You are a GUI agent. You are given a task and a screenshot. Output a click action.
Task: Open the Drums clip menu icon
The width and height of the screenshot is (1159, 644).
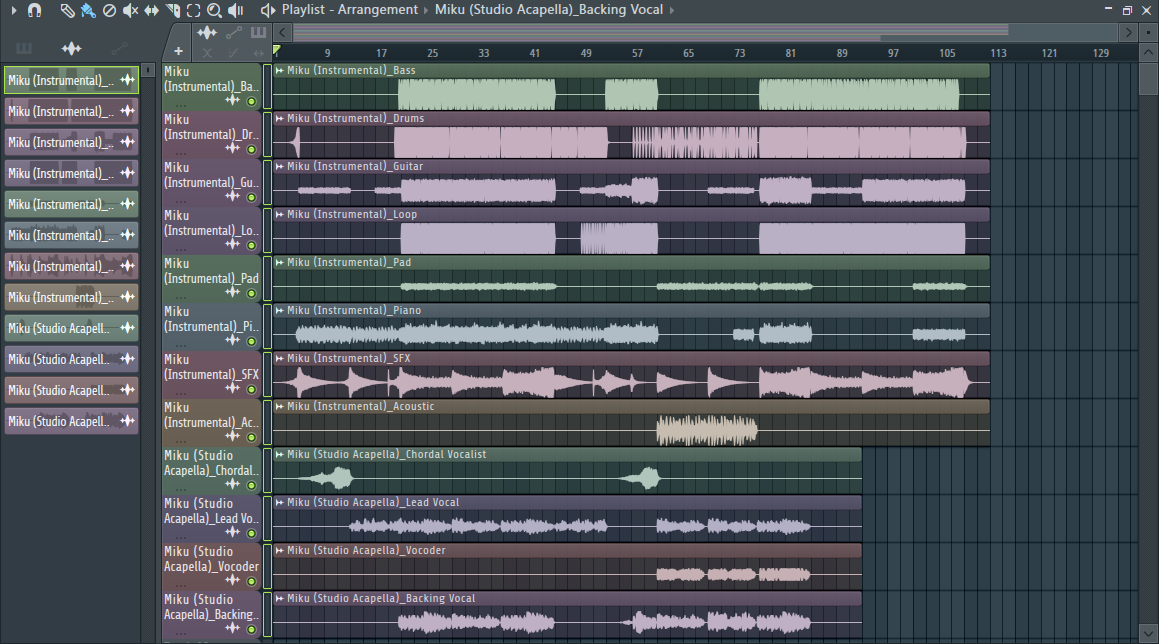click(x=279, y=118)
